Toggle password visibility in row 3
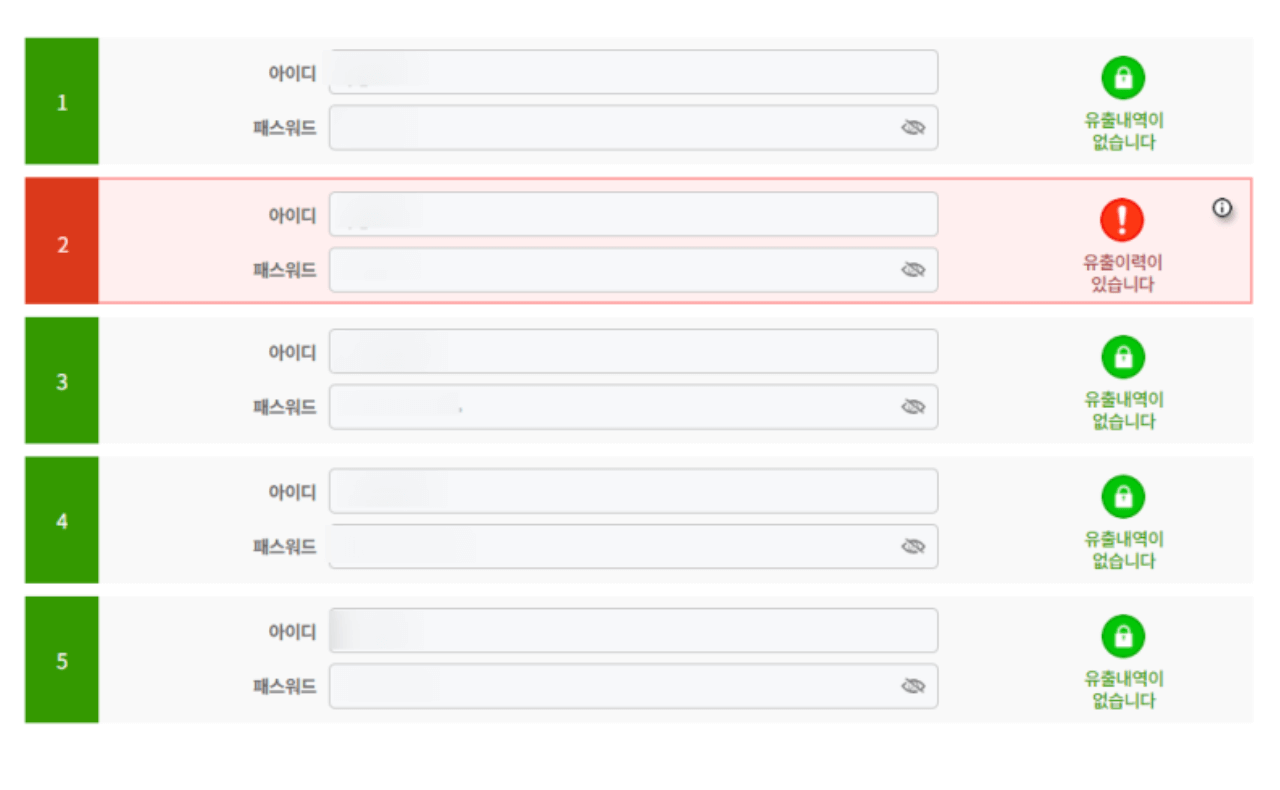Viewport: 1280px width, 790px height. [912, 406]
